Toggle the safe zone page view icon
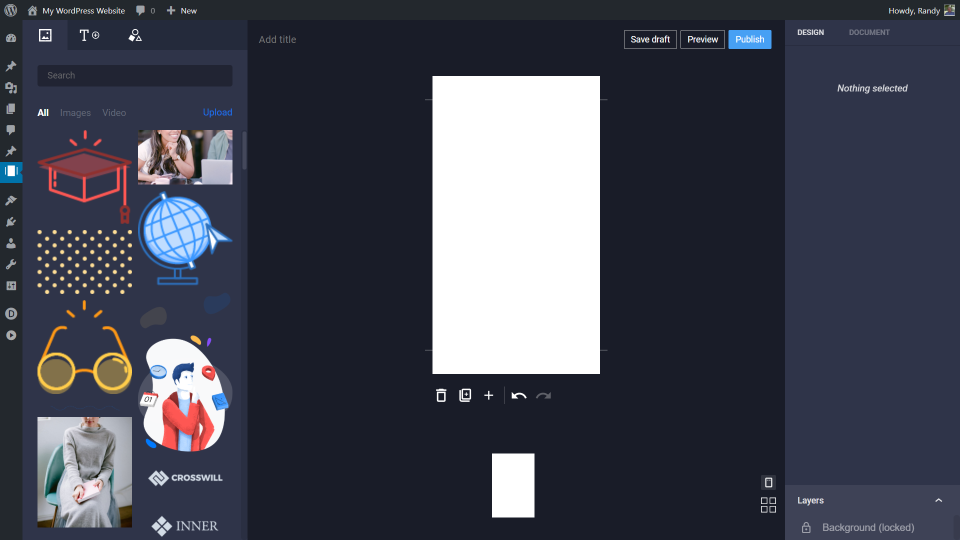This screenshot has width=960, height=540. 768,482
